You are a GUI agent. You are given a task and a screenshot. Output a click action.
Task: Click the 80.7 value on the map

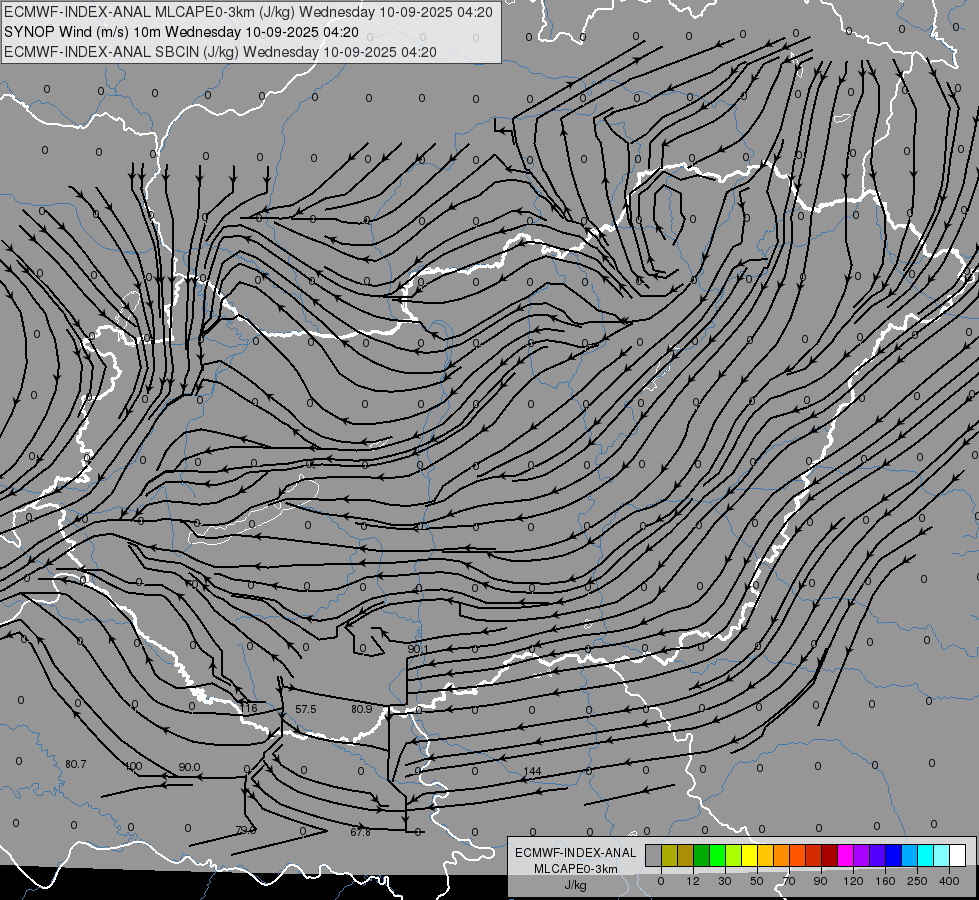click(76, 764)
